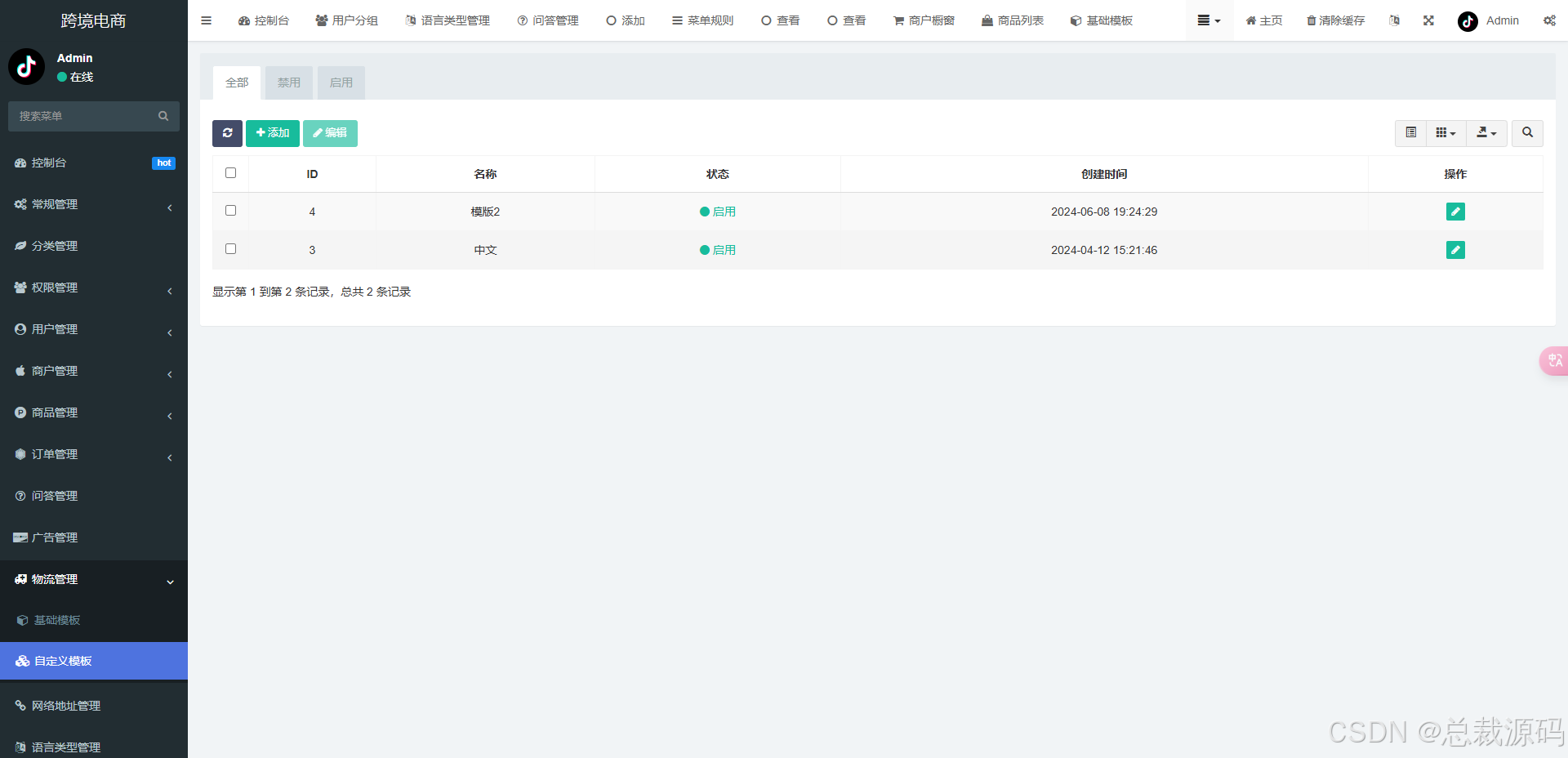Toggle 启用 status for 模版2 row
The height and width of the screenshot is (758, 1568).
(718, 212)
